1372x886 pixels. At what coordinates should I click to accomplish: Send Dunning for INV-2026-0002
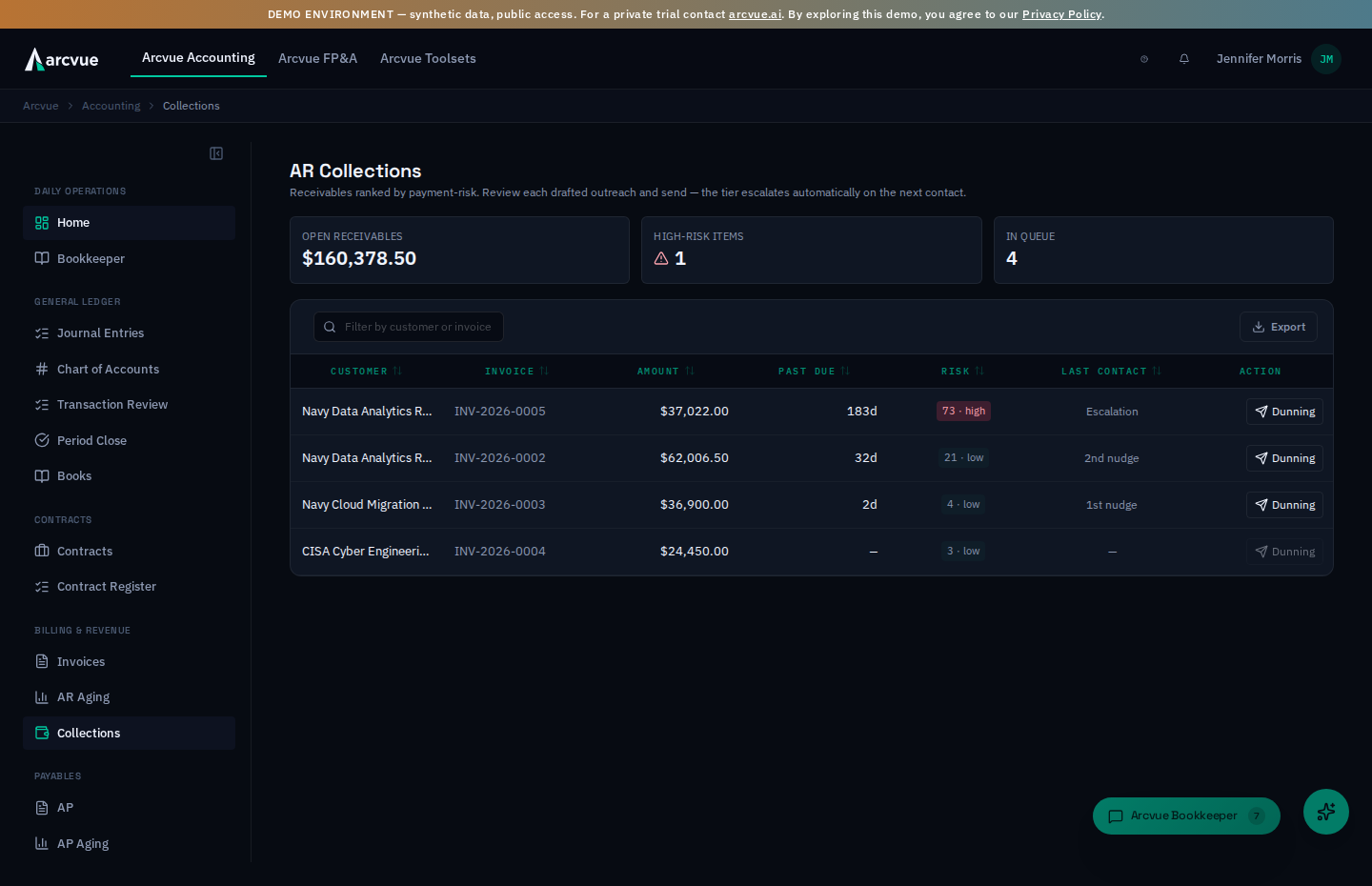tap(1284, 458)
